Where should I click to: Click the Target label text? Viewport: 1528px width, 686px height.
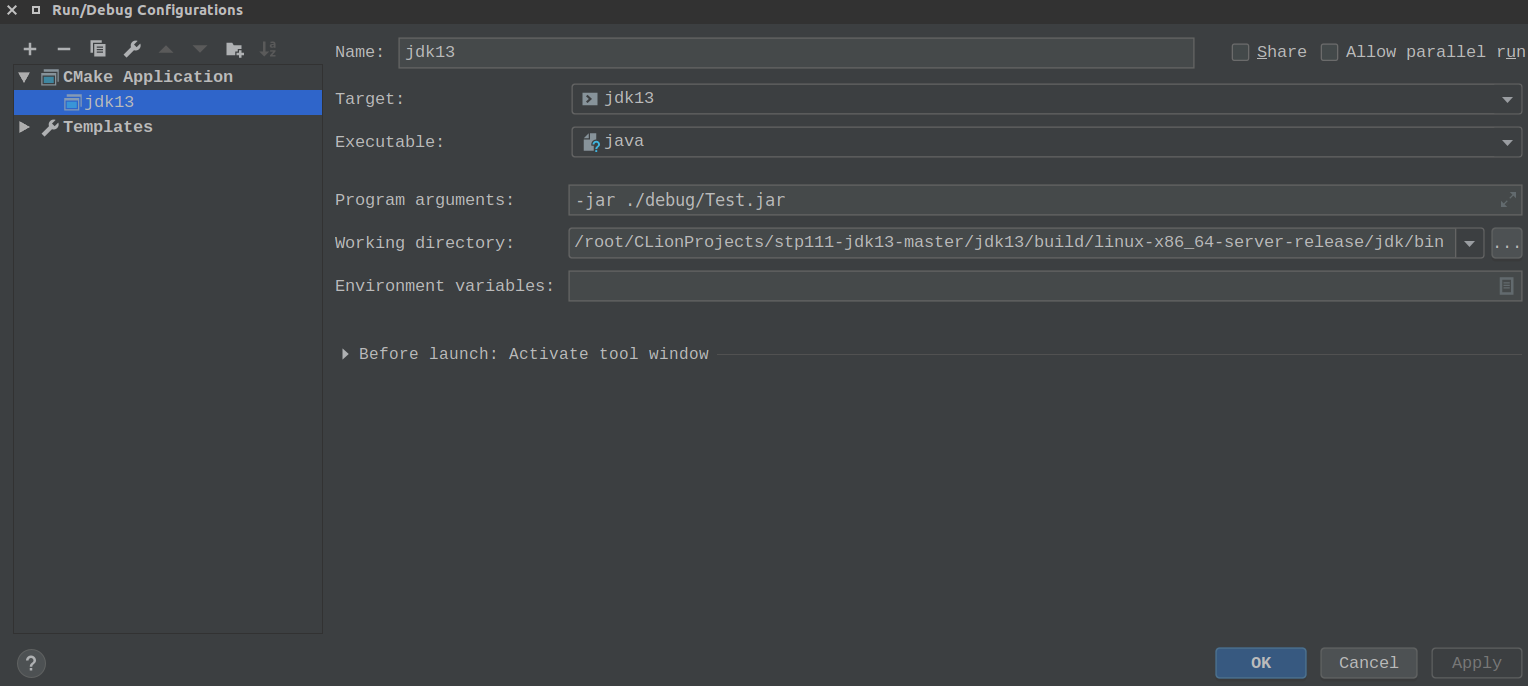pyautogui.click(x=370, y=99)
